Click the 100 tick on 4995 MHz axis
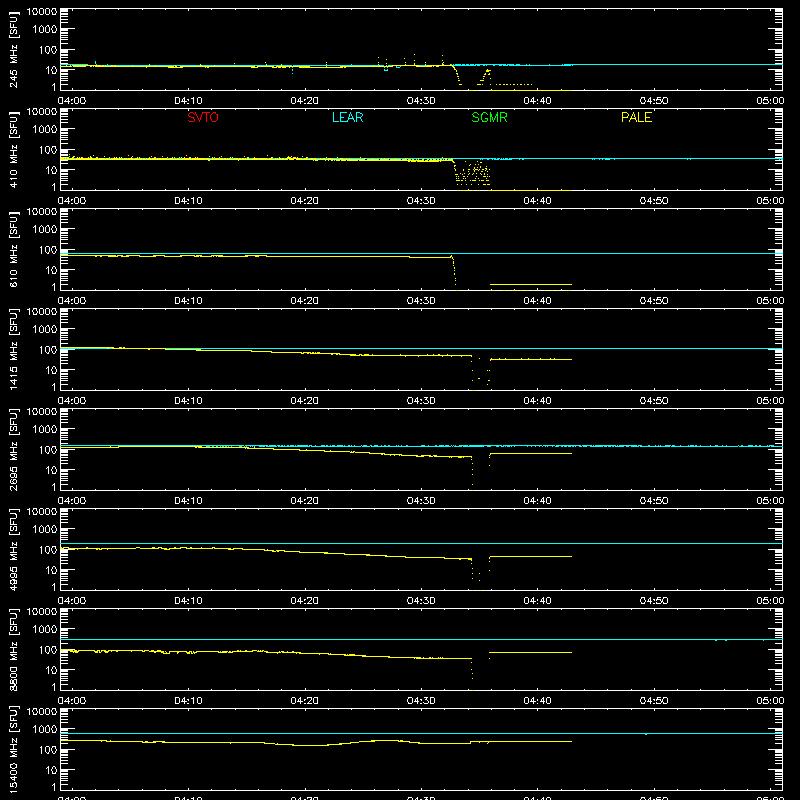This screenshot has height=800, width=800. (48, 550)
